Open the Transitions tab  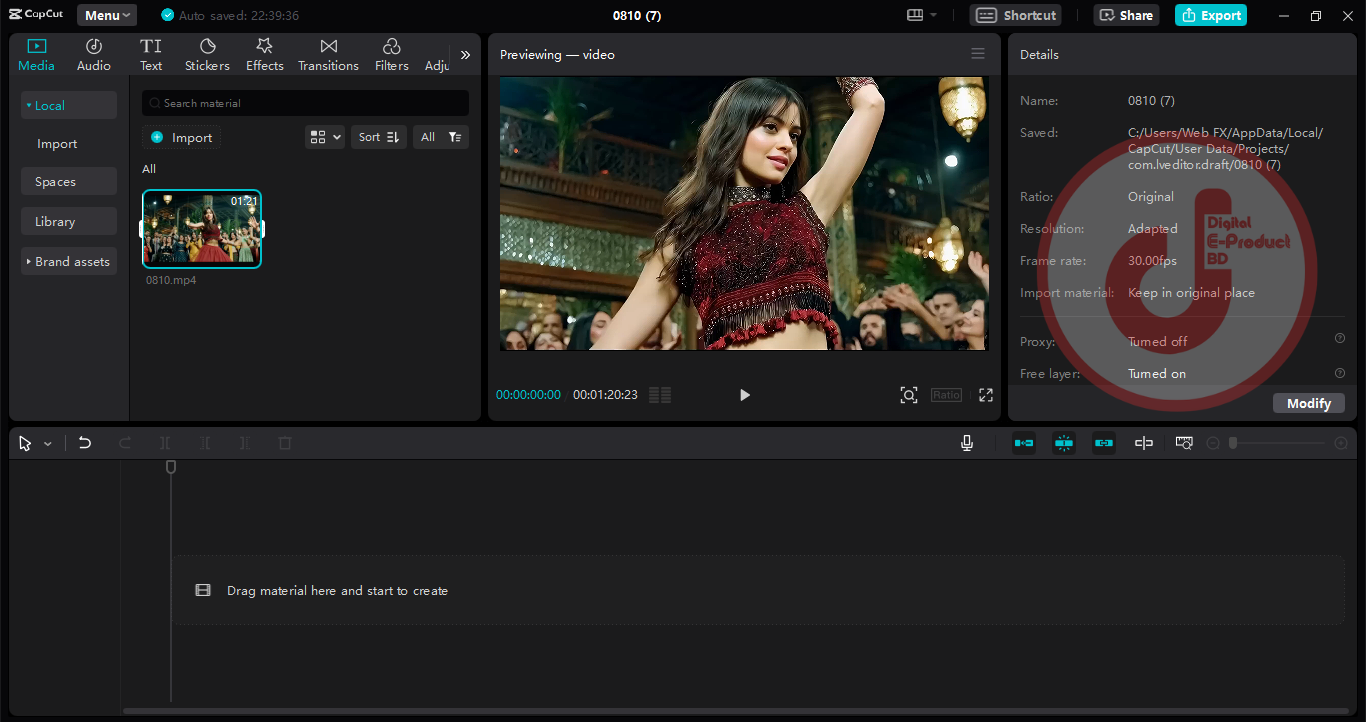[328, 55]
